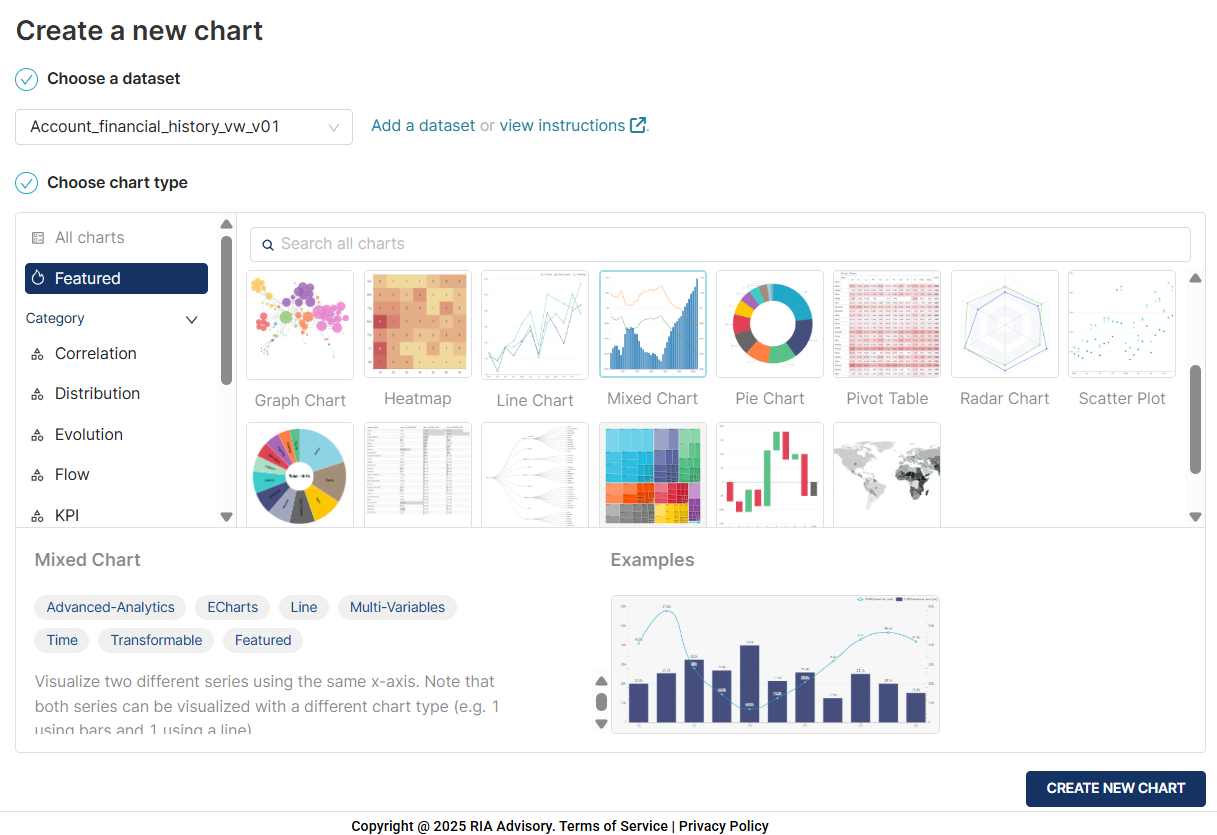Choose the Scatter Plot chart icon
This screenshot has height=835, width=1217.
point(1122,325)
